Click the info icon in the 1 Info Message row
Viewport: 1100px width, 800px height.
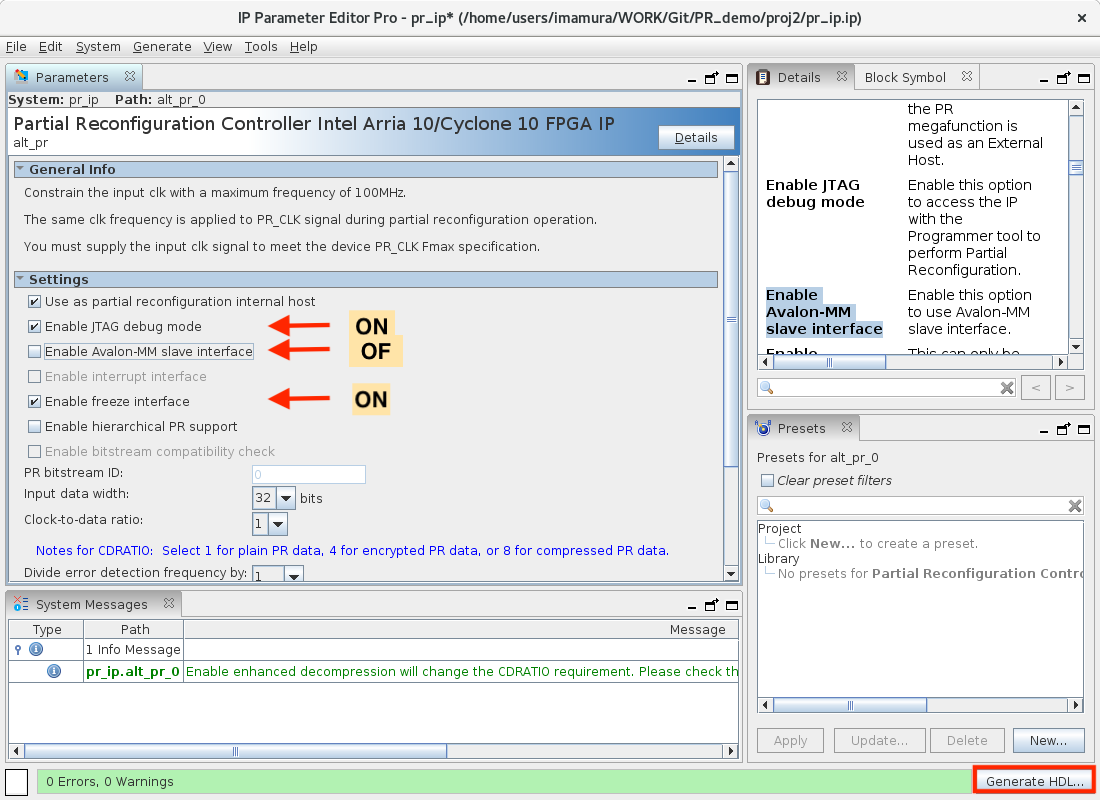click(36, 649)
